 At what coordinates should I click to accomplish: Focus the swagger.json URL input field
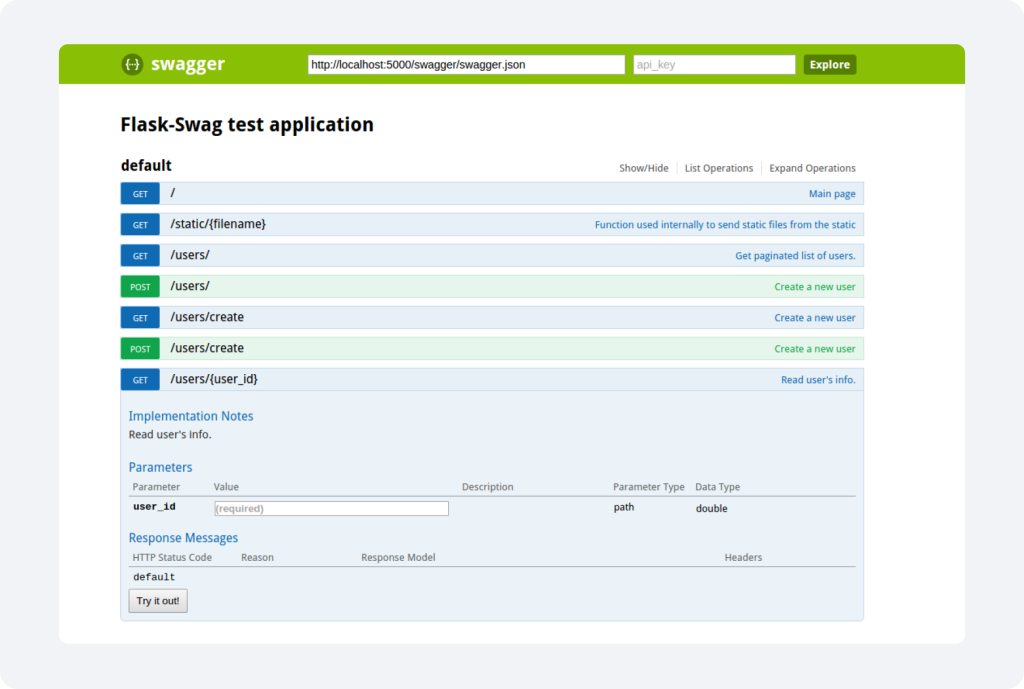click(x=466, y=65)
